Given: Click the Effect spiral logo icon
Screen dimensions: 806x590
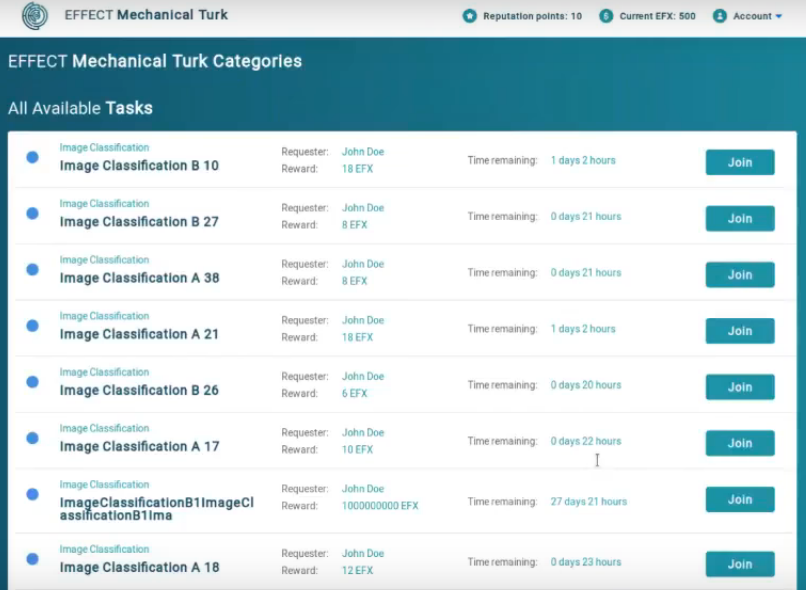Looking at the screenshot, I should point(35,15).
